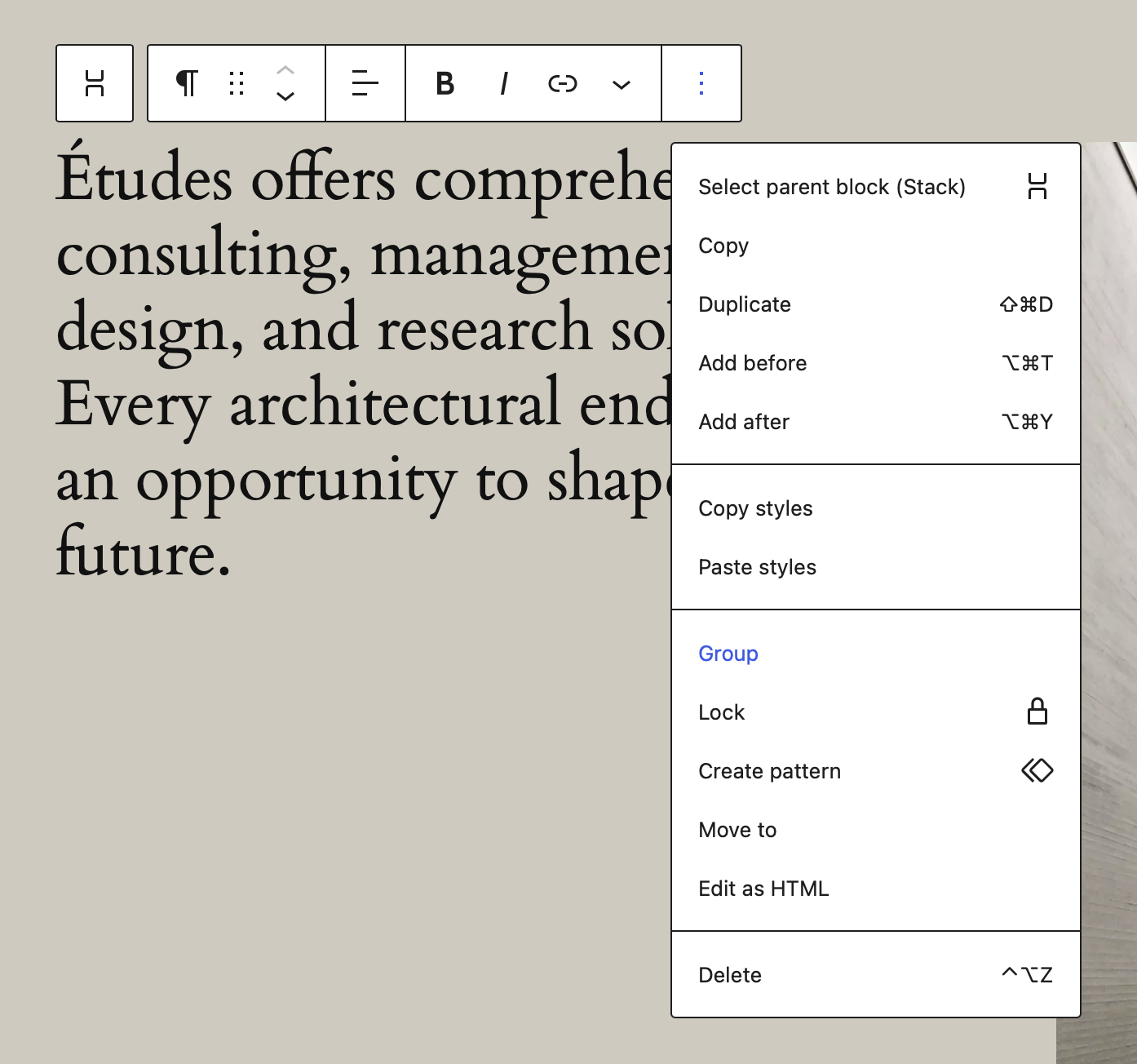
Task: Select the Stack parent block icon
Action: coord(95,82)
